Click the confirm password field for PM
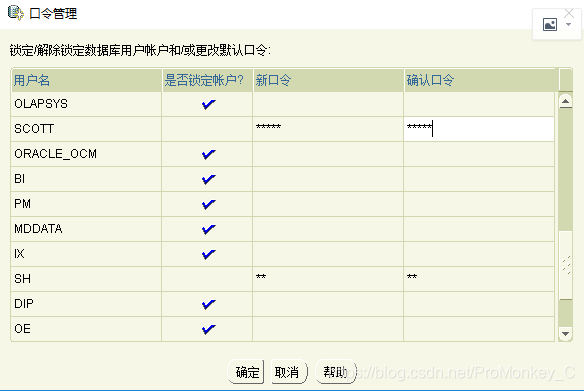 (479, 204)
